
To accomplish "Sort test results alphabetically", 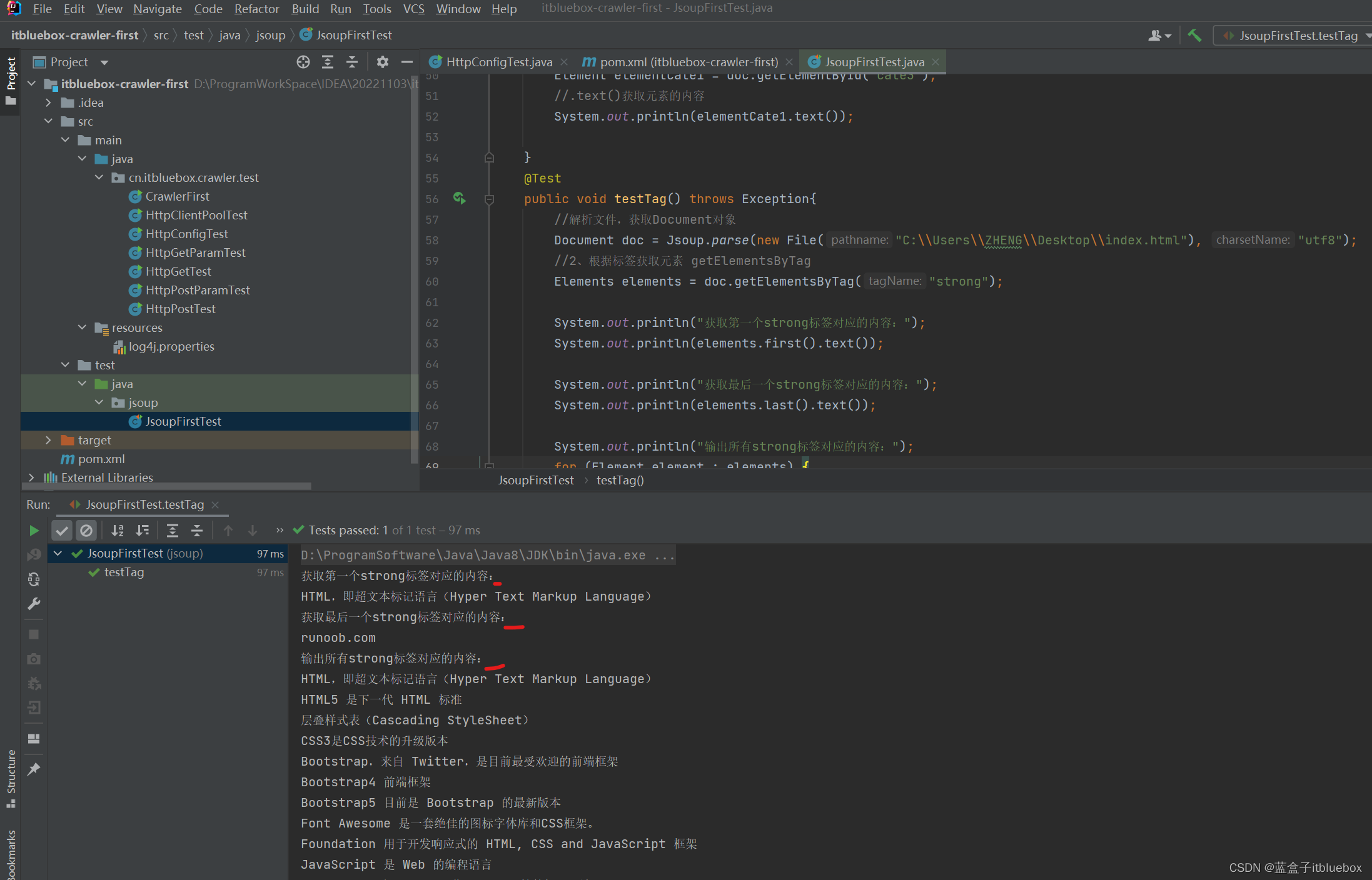I will click(118, 531).
